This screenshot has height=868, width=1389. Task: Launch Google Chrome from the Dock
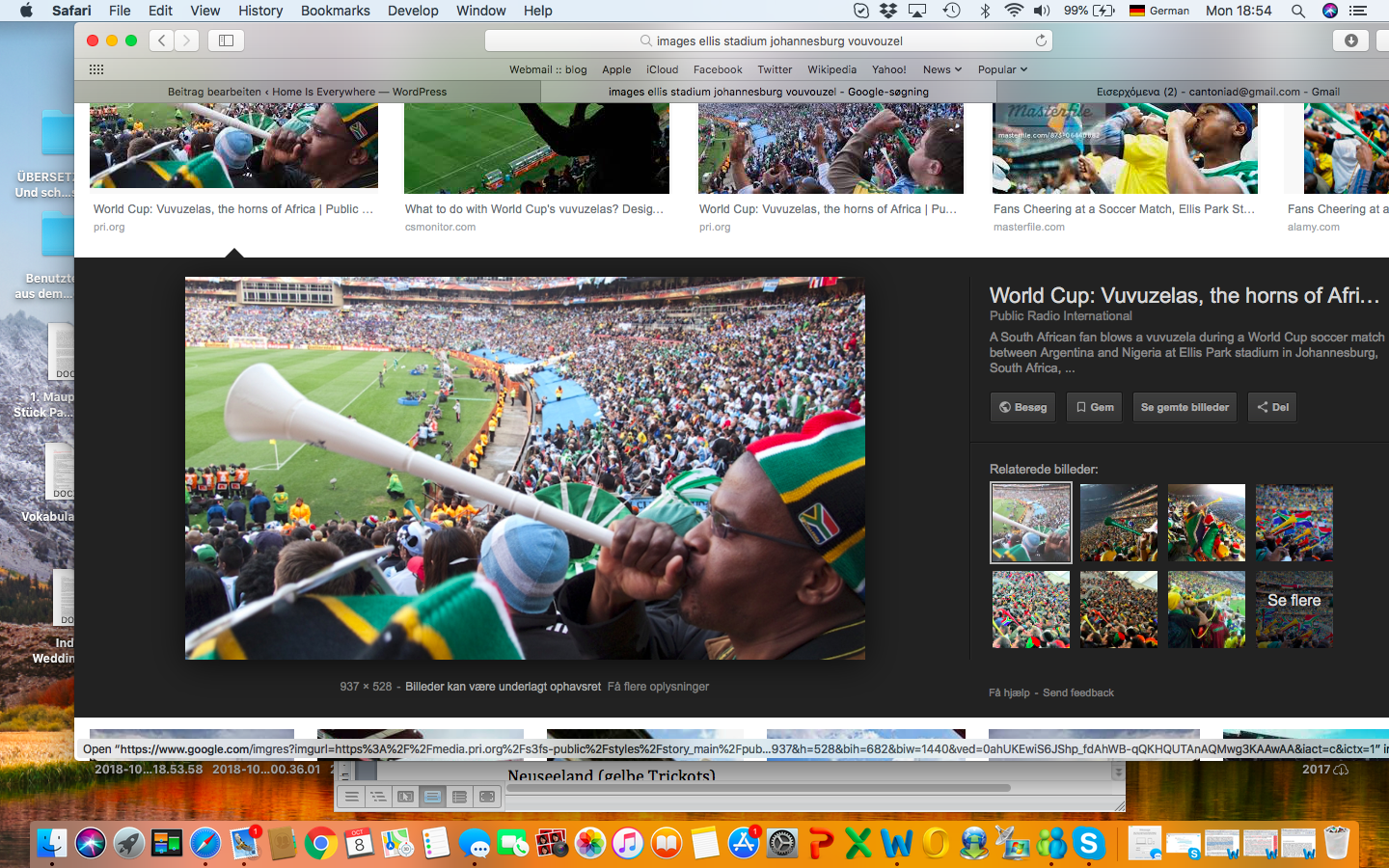coord(321,844)
